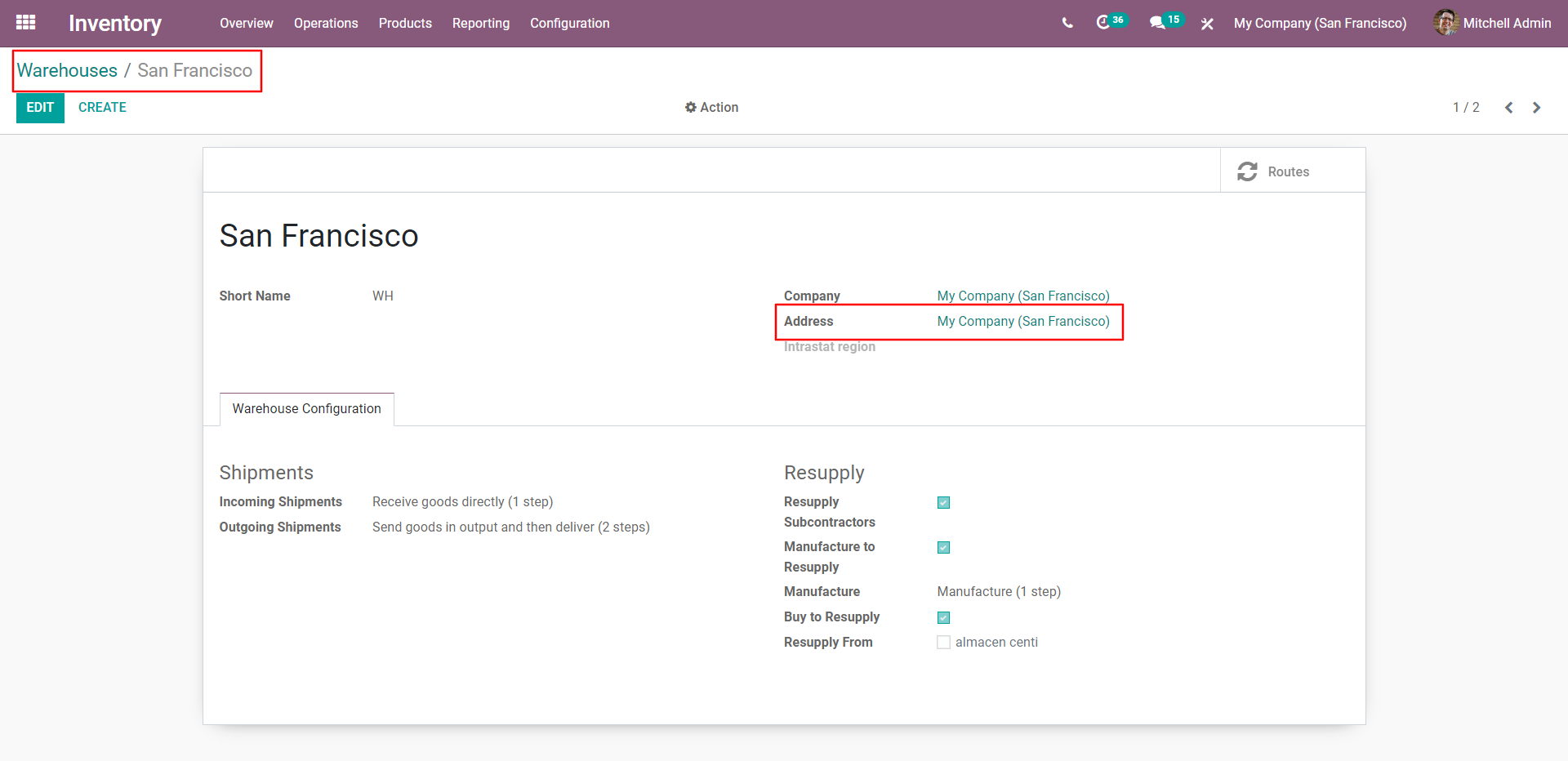Click the EDIT button

(x=40, y=108)
